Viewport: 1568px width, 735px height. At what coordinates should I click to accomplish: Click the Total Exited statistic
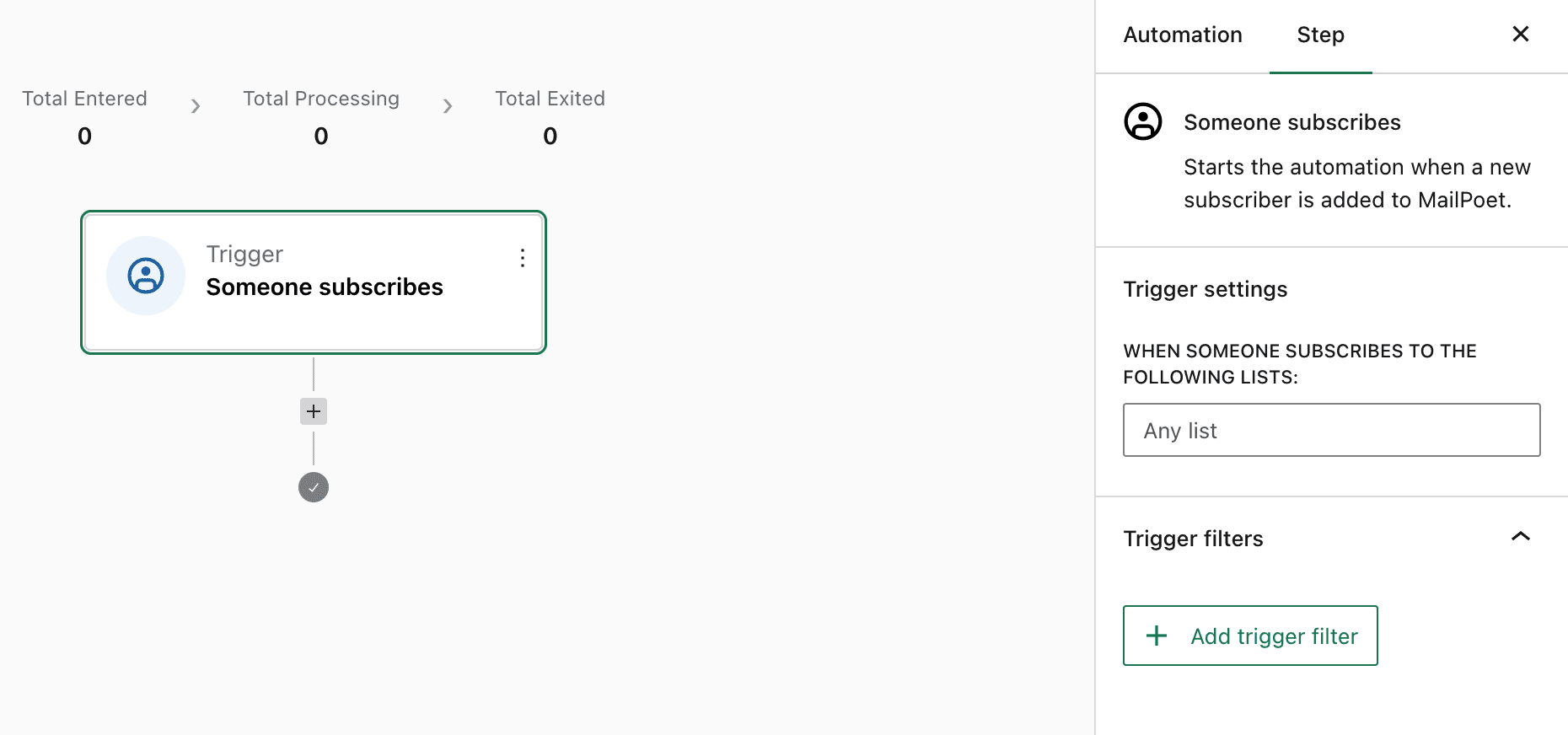pyautogui.click(x=550, y=116)
